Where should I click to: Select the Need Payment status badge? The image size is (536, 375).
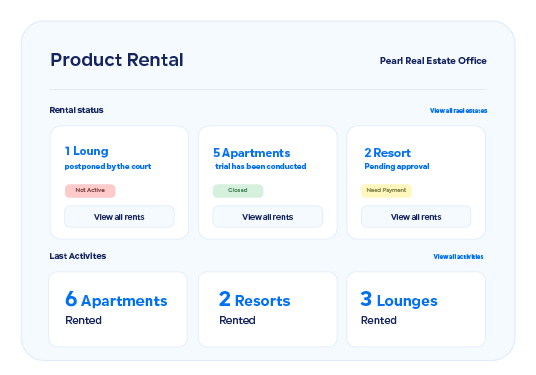tap(386, 191)
